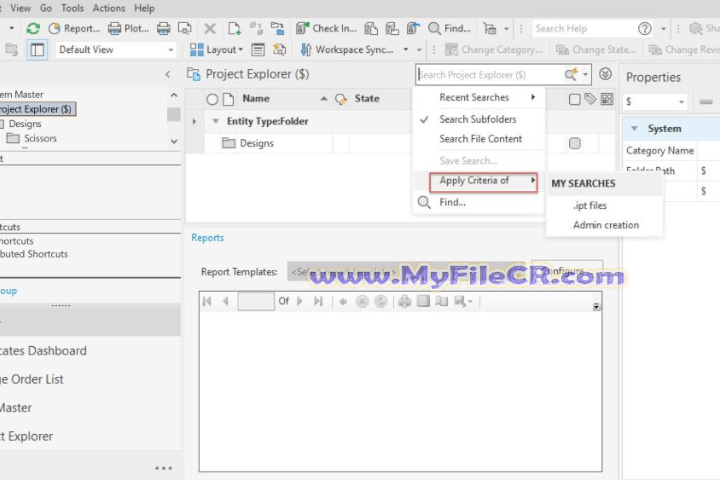Toggle the navigation pane icon button

coord(37,50)
